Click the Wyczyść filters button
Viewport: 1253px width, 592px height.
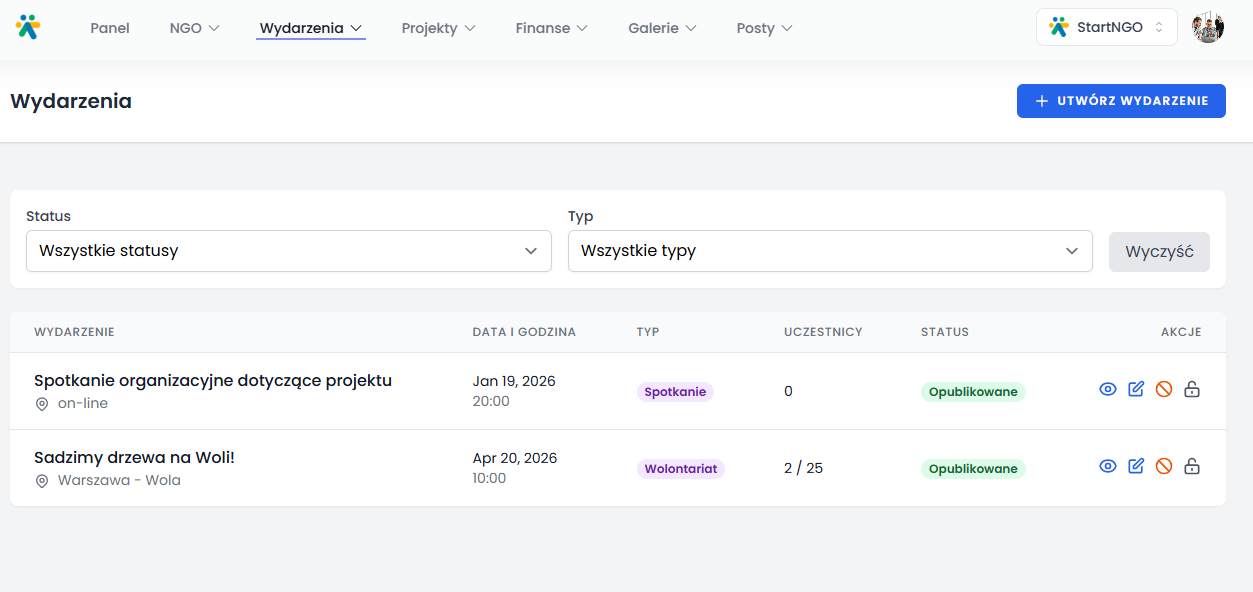pyautogui.click(x=1159, y=252)
